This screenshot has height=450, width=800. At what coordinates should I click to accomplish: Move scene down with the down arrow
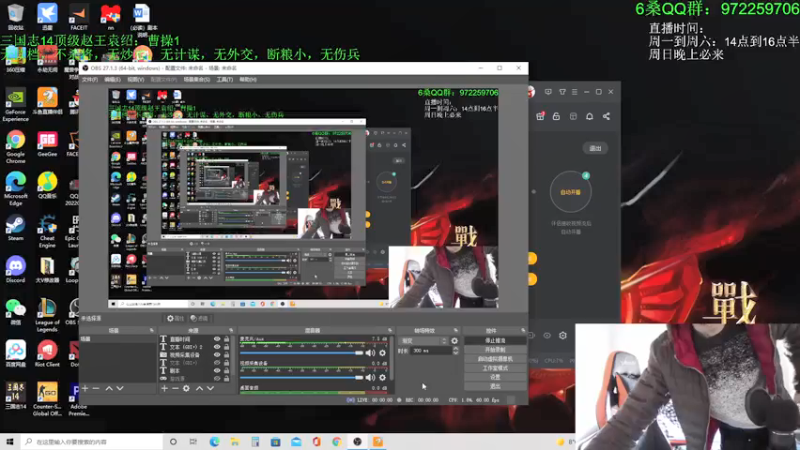(120, 388)
